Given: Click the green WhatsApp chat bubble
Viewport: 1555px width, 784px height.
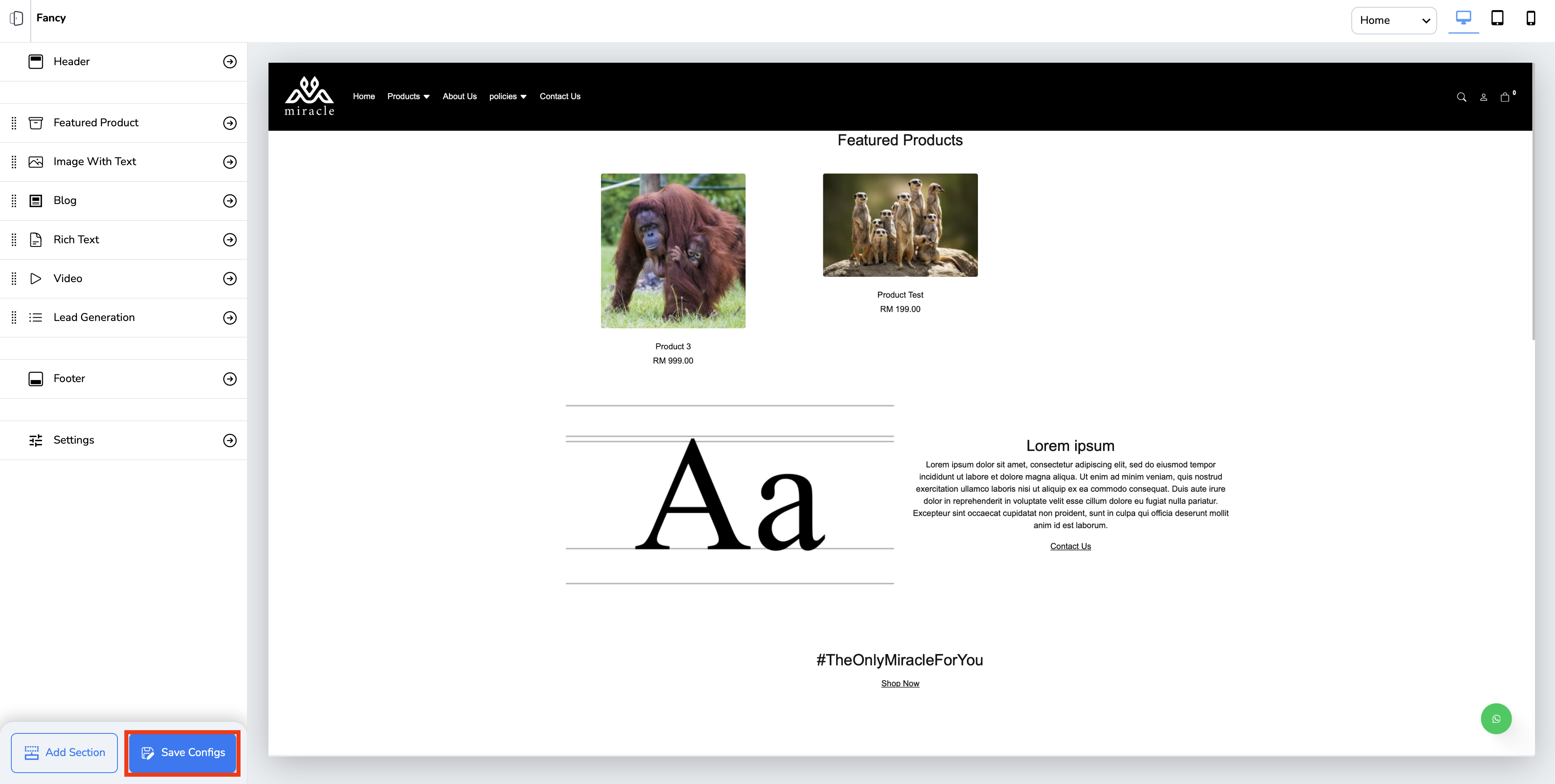Looking at the screenshot, I should [x=1496, y=718].
